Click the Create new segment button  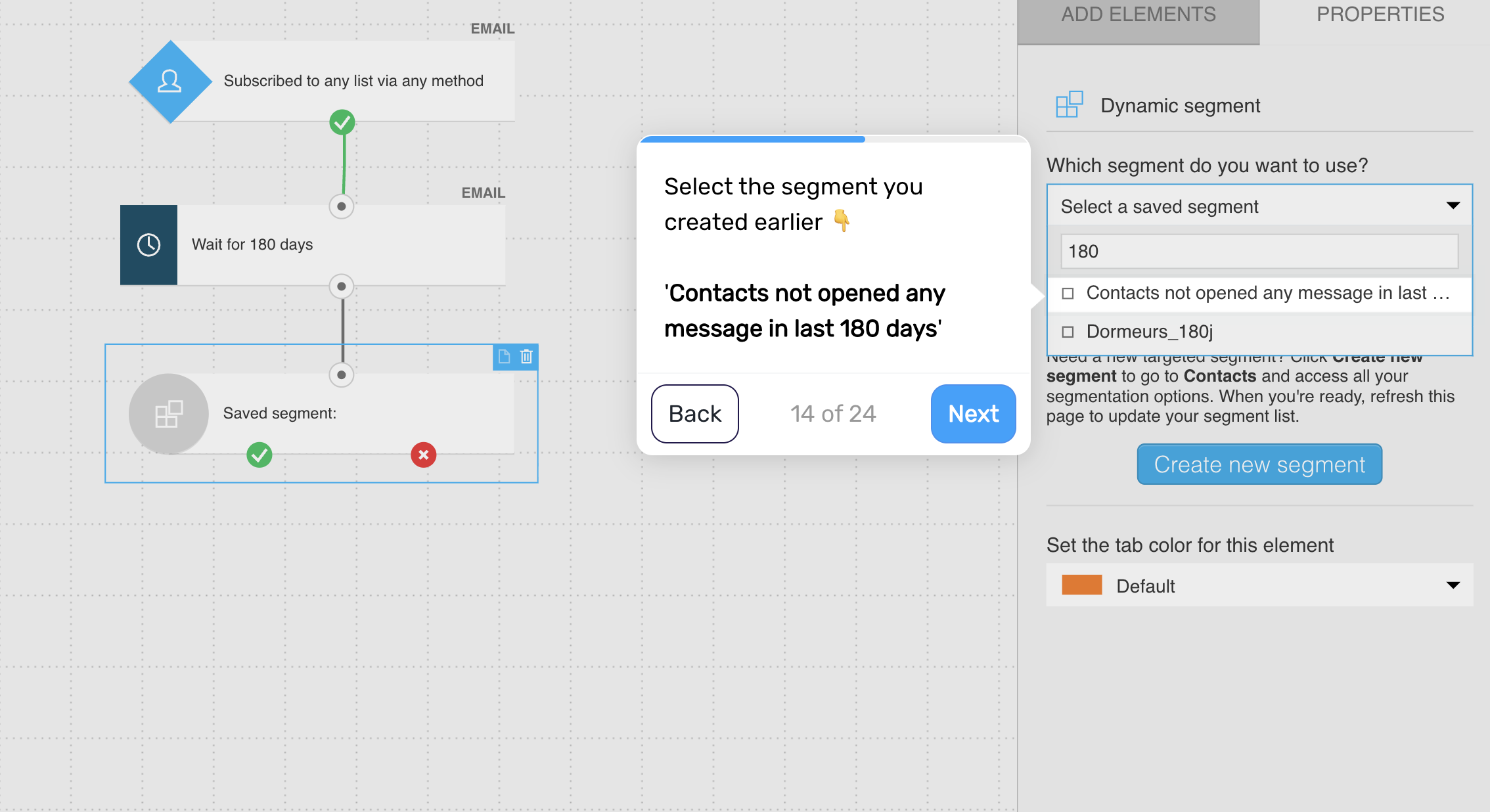(1259, 464)
